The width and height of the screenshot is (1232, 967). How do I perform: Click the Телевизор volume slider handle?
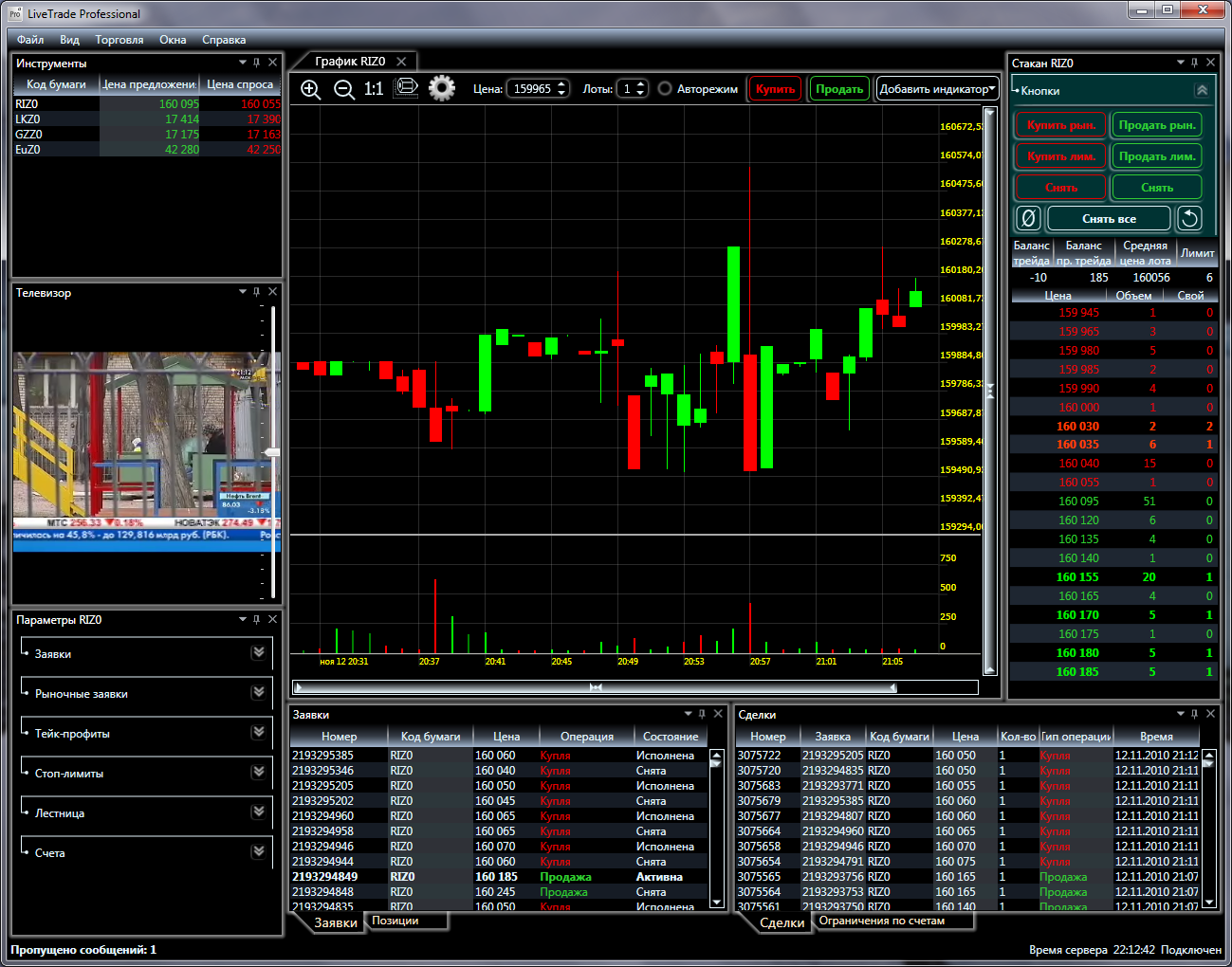[x=272, y=453]
